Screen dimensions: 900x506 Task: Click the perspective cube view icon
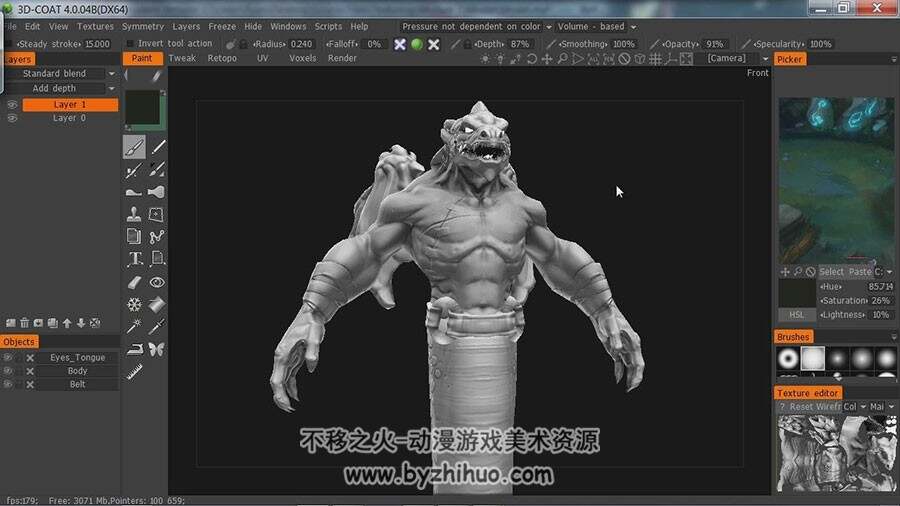639,59
